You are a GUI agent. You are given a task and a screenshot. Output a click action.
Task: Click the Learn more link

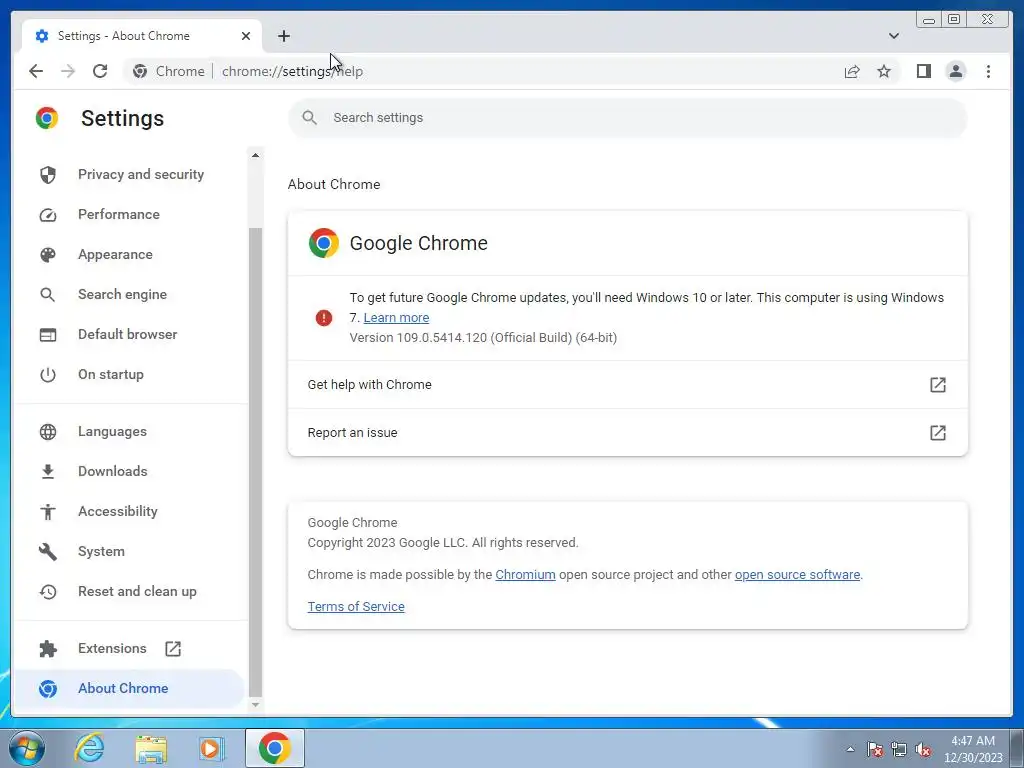396,317
